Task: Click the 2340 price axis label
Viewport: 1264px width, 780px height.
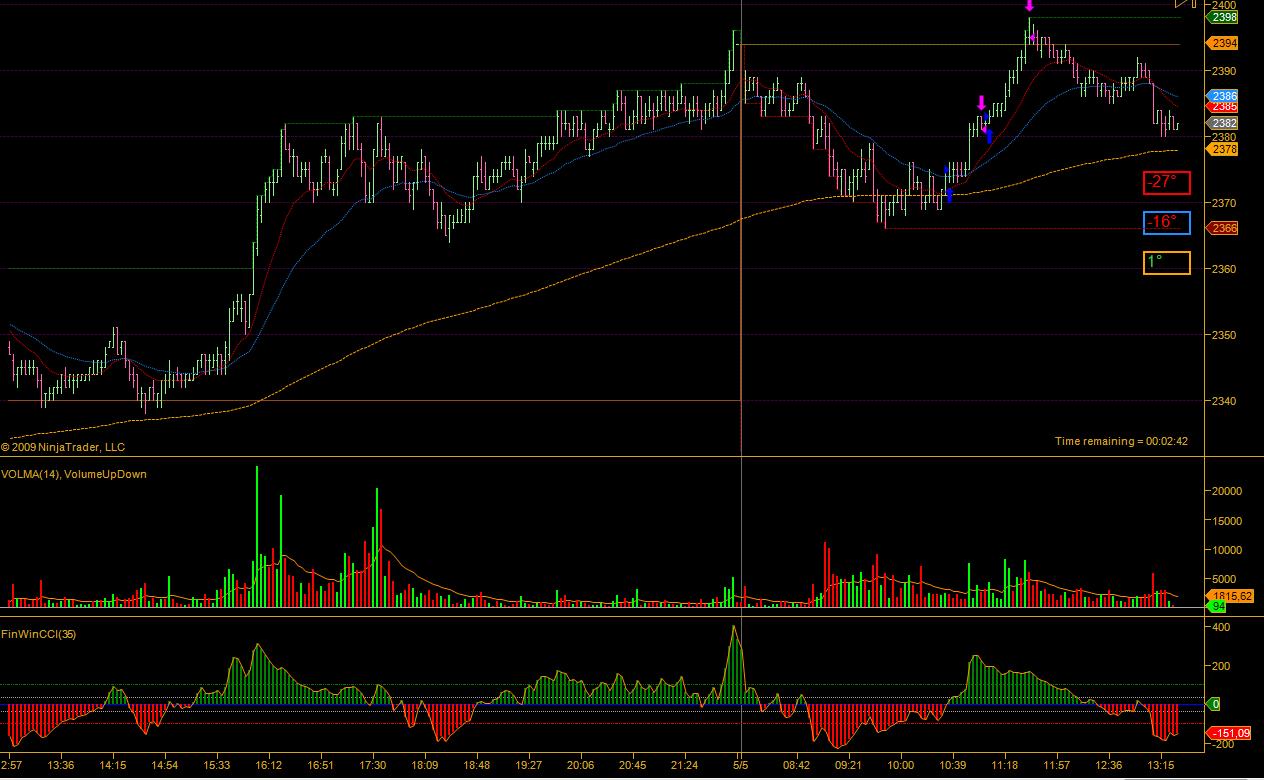Action: (x=1226, y=401)
